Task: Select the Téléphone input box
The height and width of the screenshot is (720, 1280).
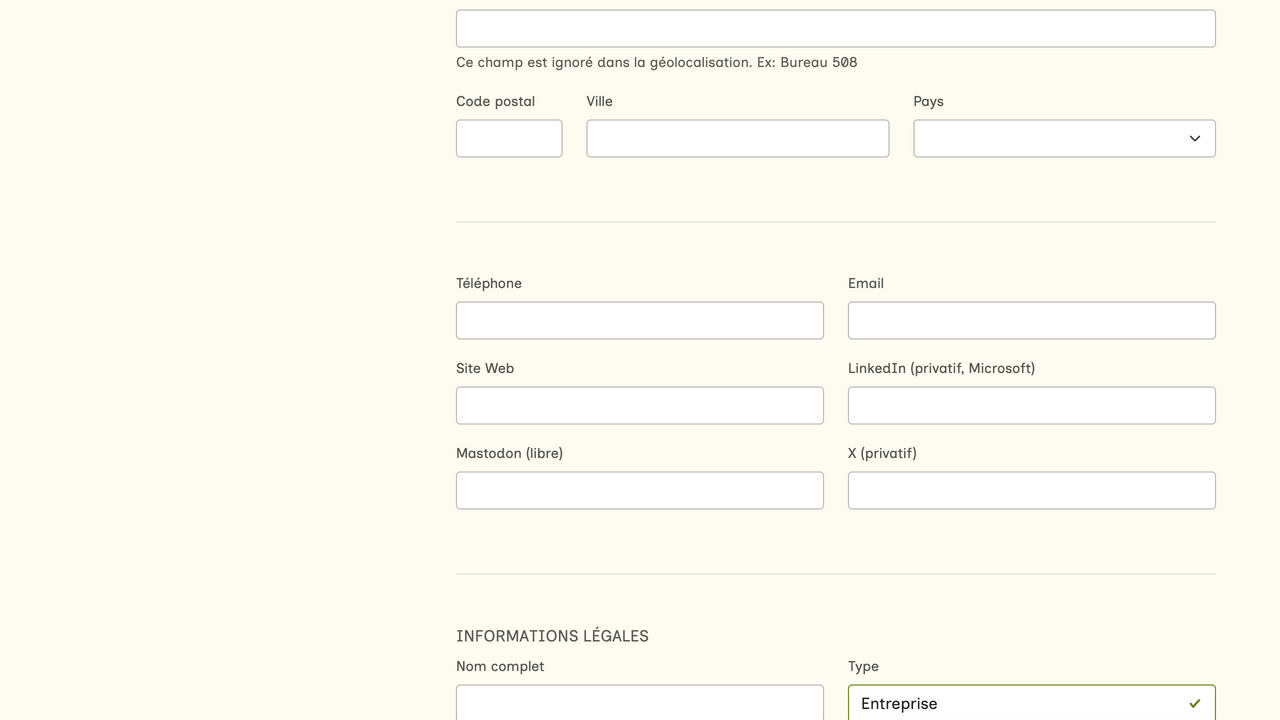Action: tap(639, 321)
